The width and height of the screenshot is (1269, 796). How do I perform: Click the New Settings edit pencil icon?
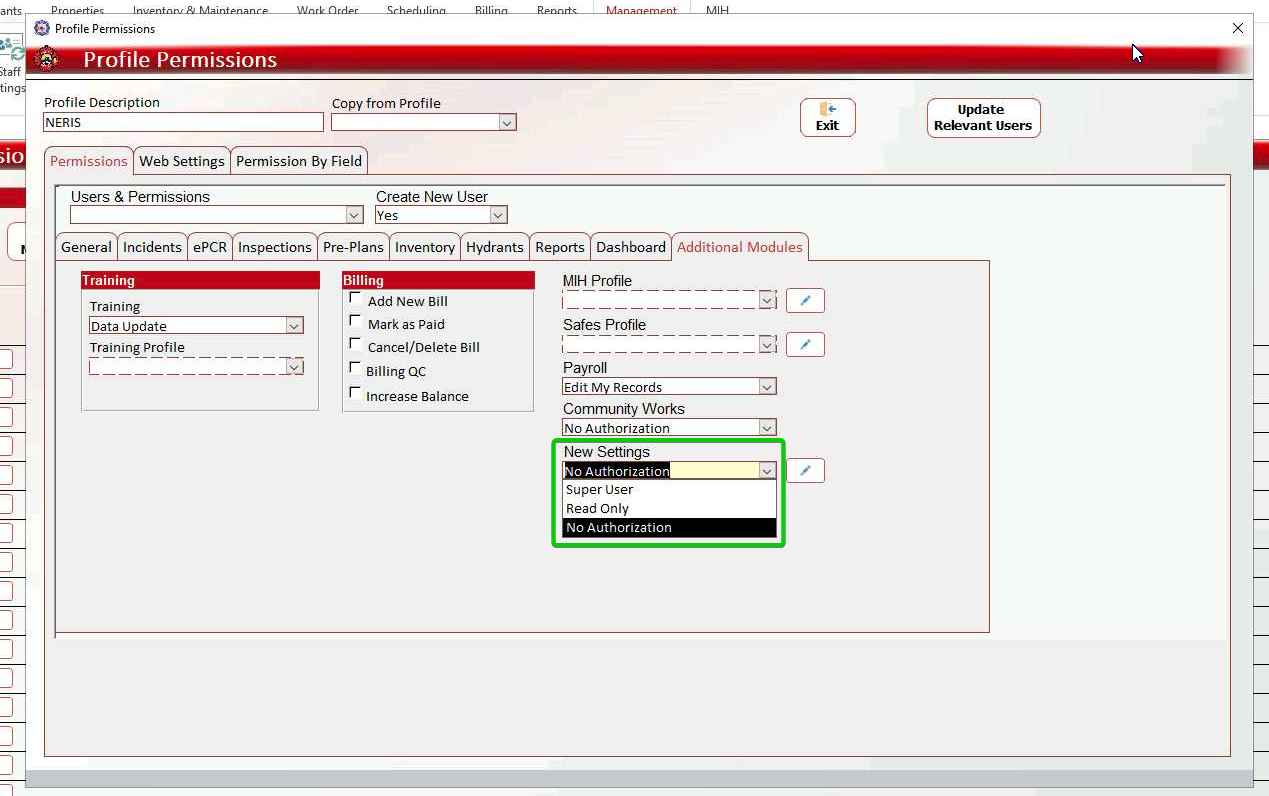(805, 470)
